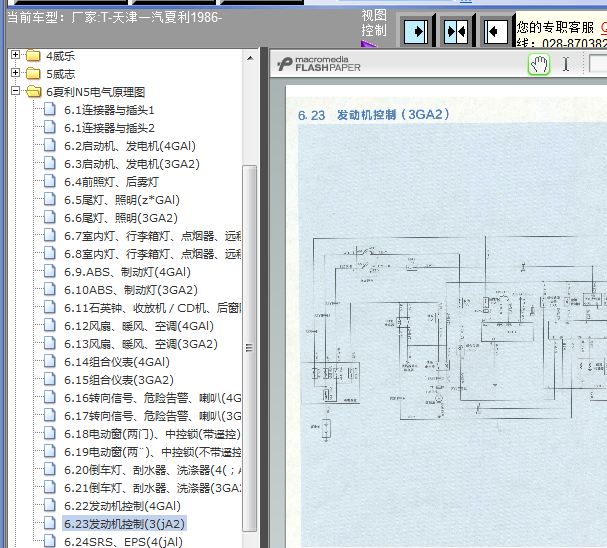Screen dimensions: 607x548
Task: Click the tree scrollbar up arrow
Action: click(250, 58)
